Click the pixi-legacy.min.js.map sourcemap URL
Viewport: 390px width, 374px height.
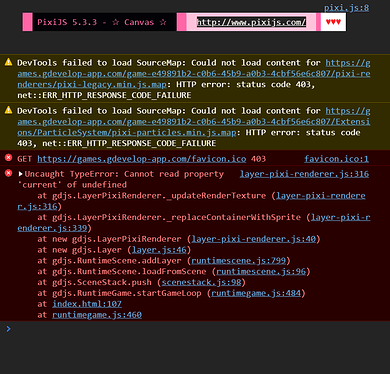click(194, 74)
